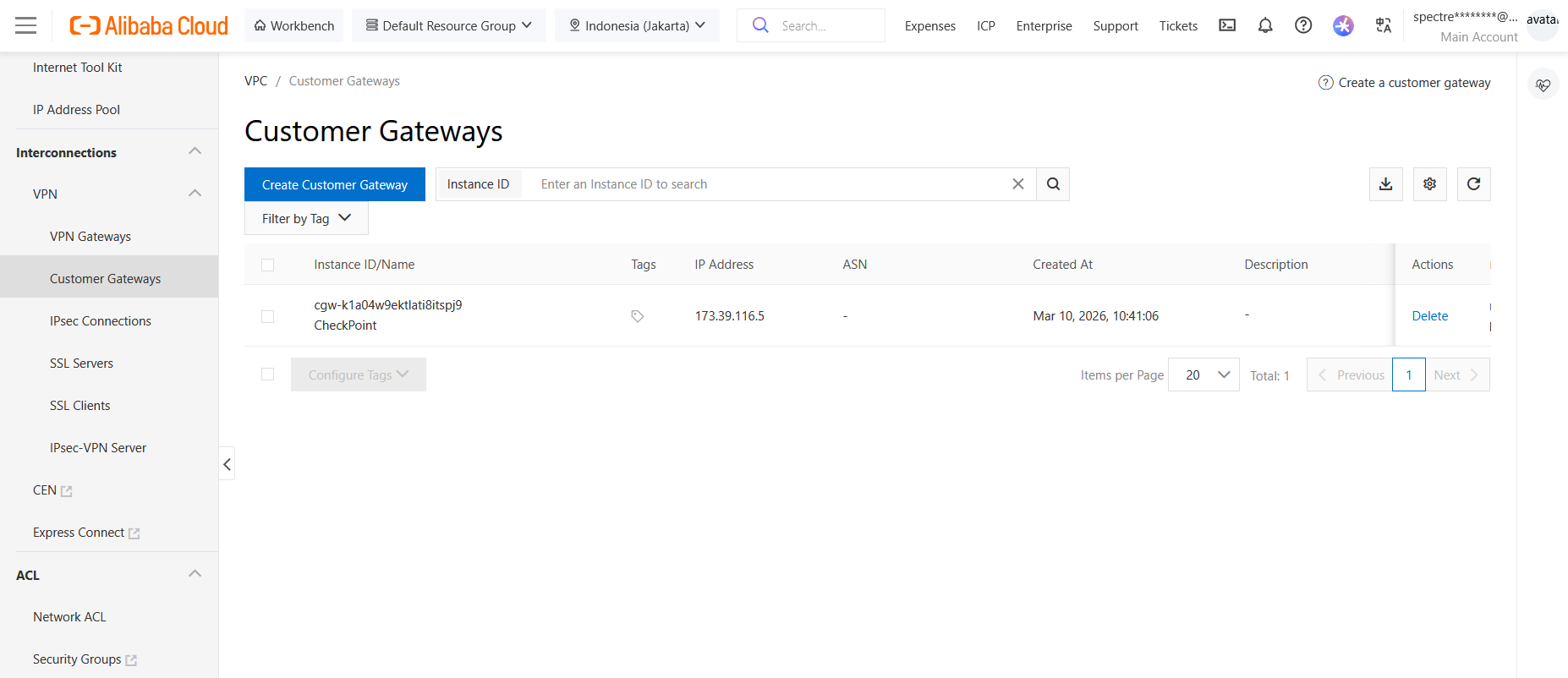Go to VPN Gateways in the sidebar

90,237
